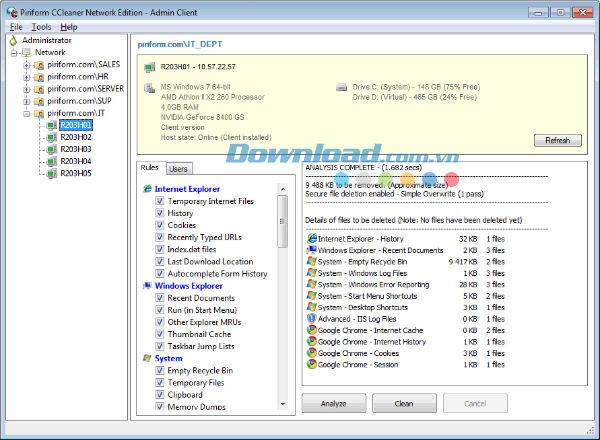Click the R203H01 computer icon in tree
Image resolution: width=600 pixels, height=440 pixels.
click(x=52, y=125)
